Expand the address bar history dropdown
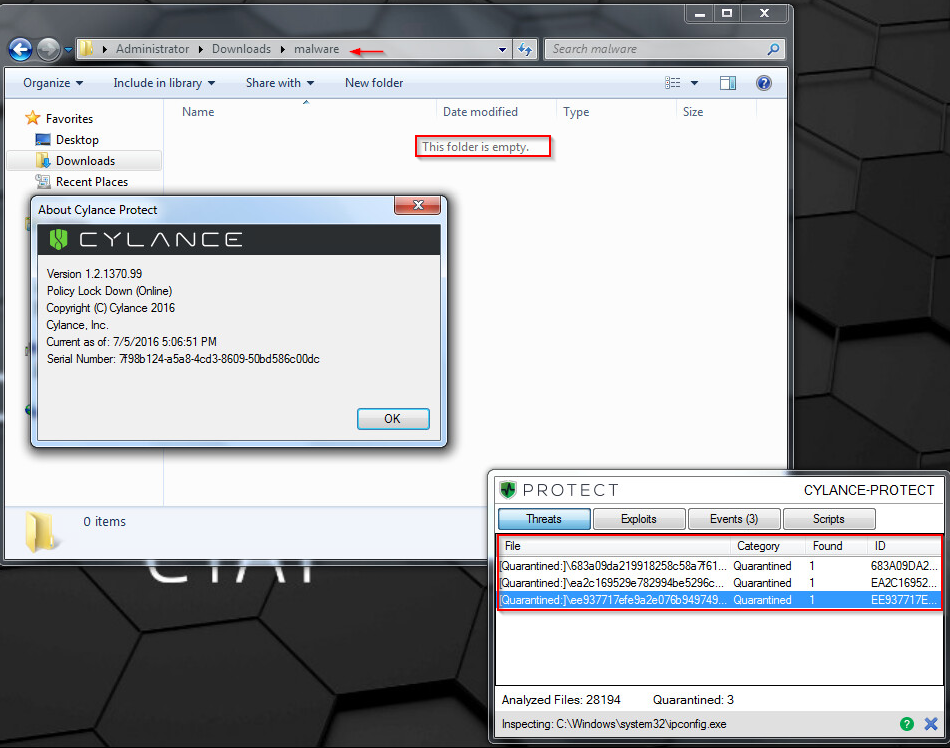The width and height of the screenshot is (950, 748). point(502,49)
